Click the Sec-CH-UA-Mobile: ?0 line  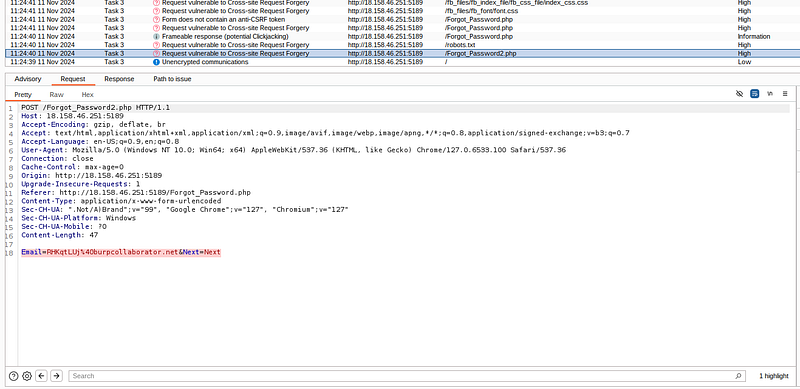[x=64, y=227]
